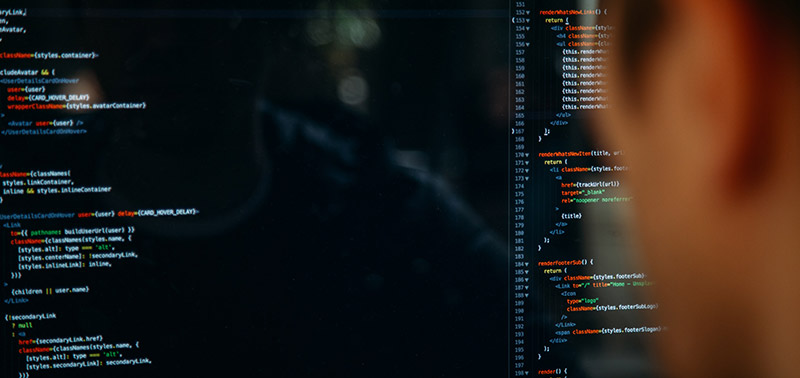Collapse fold arrow at line 171
This screenshot has width=800, height=378.
coord(527,163)
